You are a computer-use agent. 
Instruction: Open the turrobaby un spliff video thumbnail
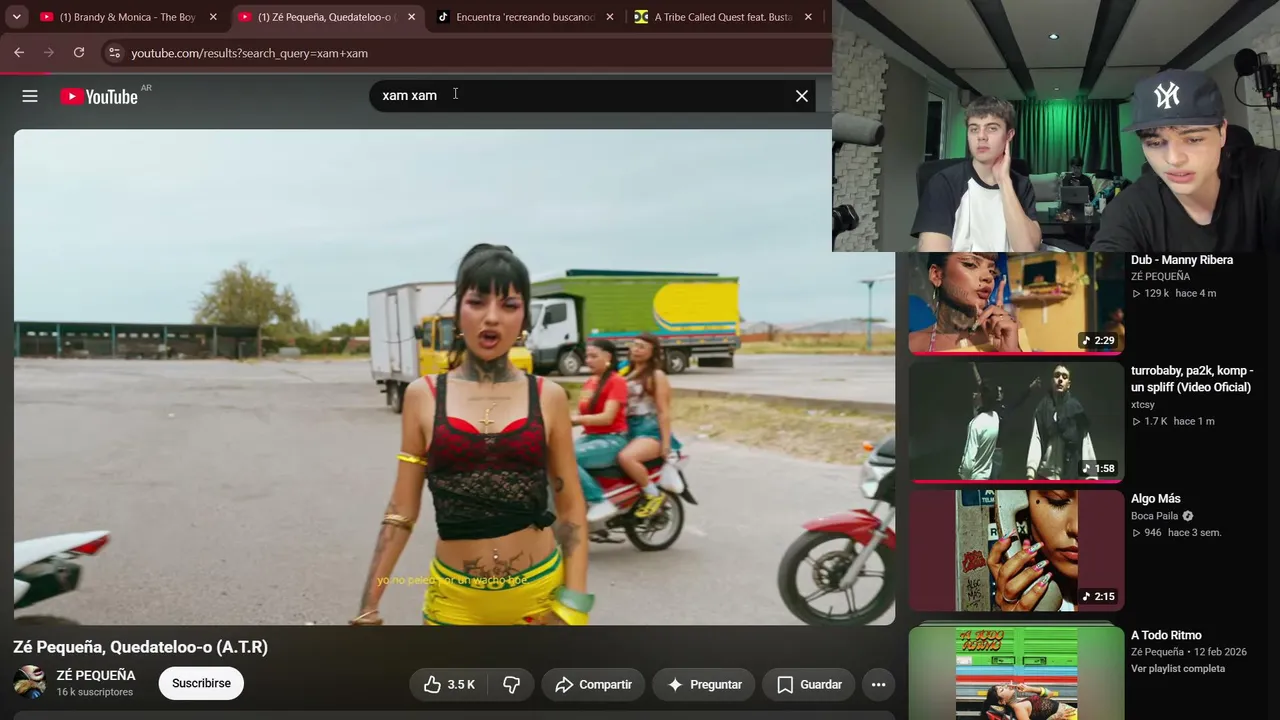[1016, 422]
